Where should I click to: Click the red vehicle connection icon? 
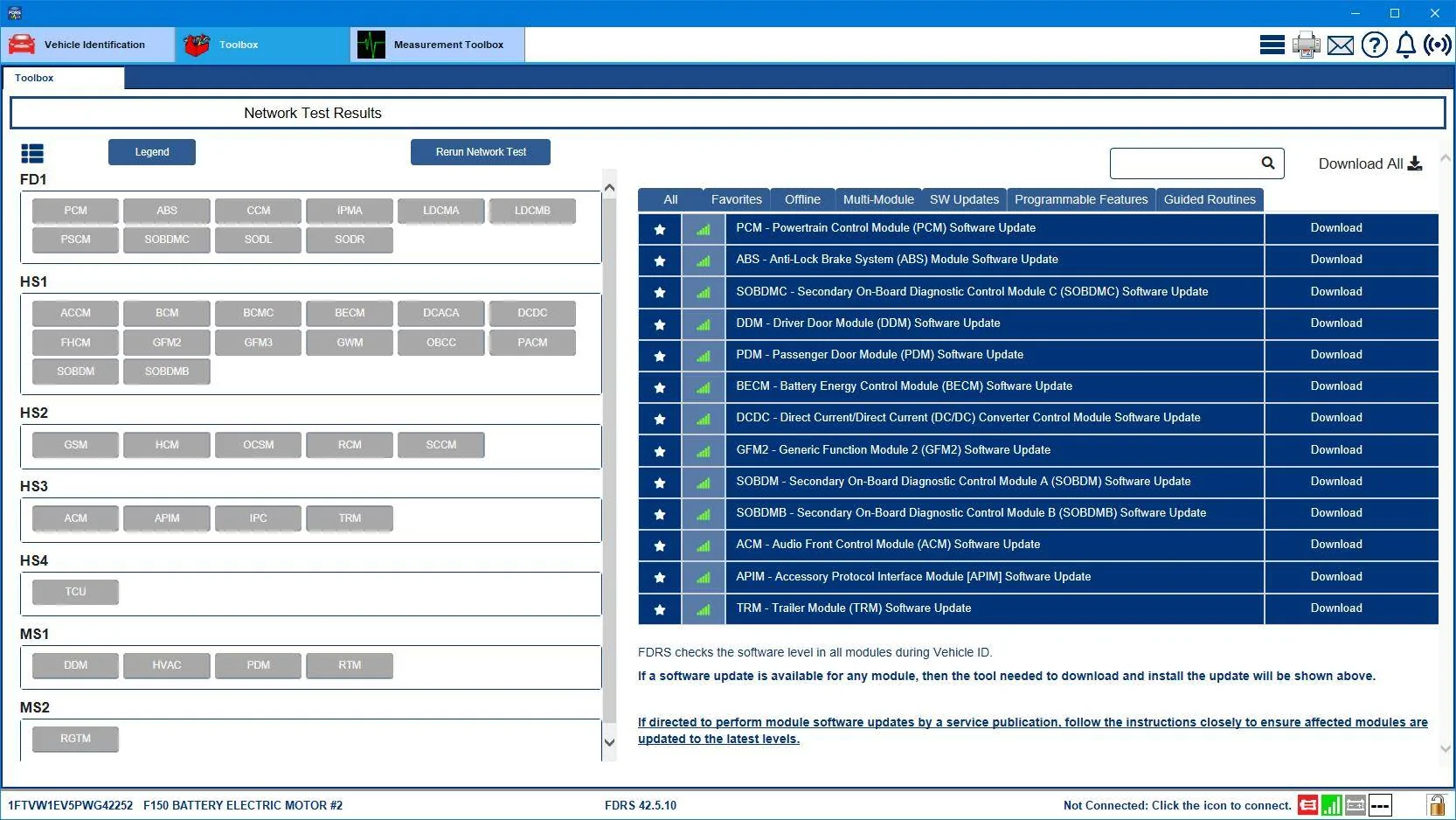(1307, 805)
